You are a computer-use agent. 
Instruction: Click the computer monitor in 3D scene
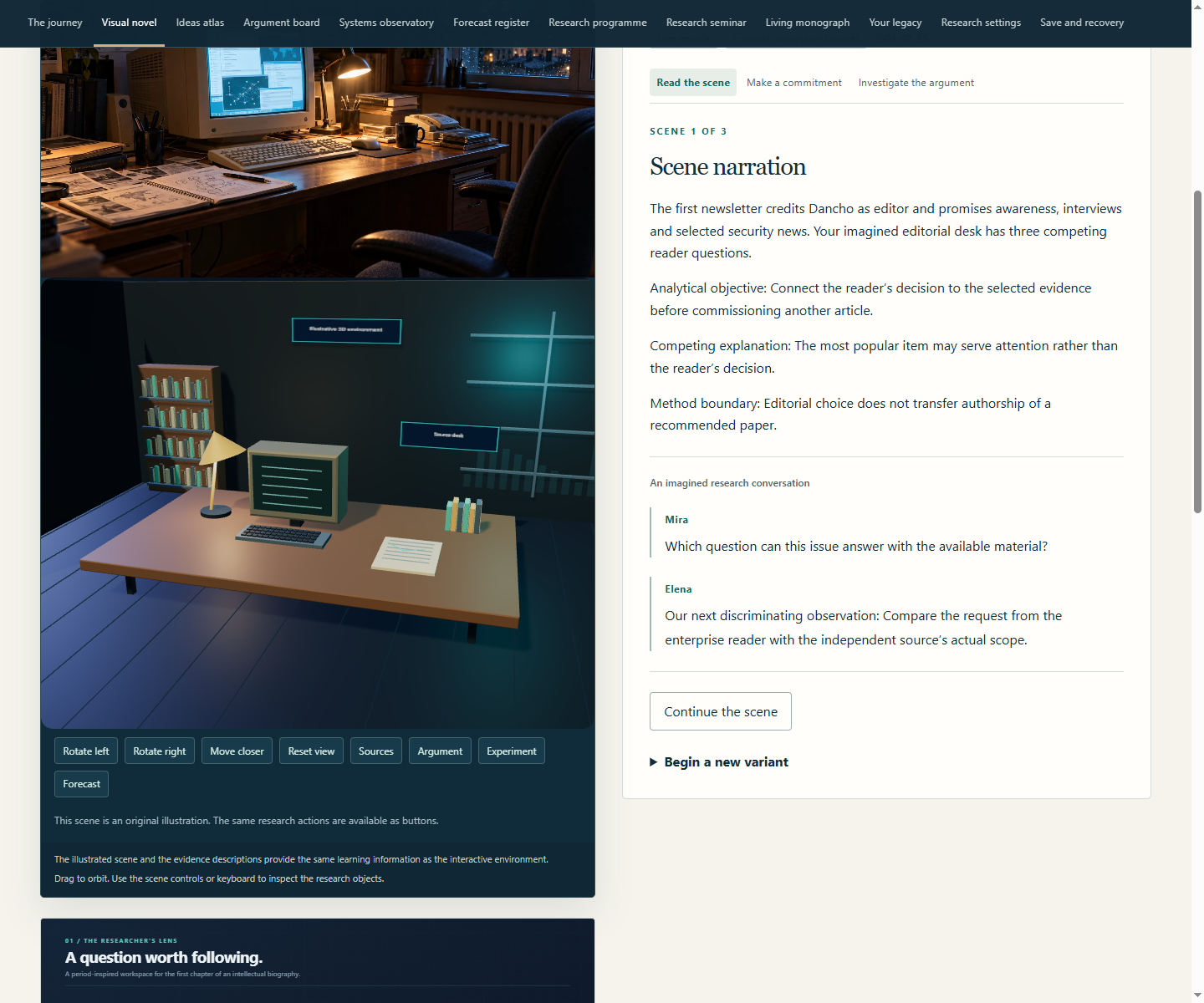point(298,484)
